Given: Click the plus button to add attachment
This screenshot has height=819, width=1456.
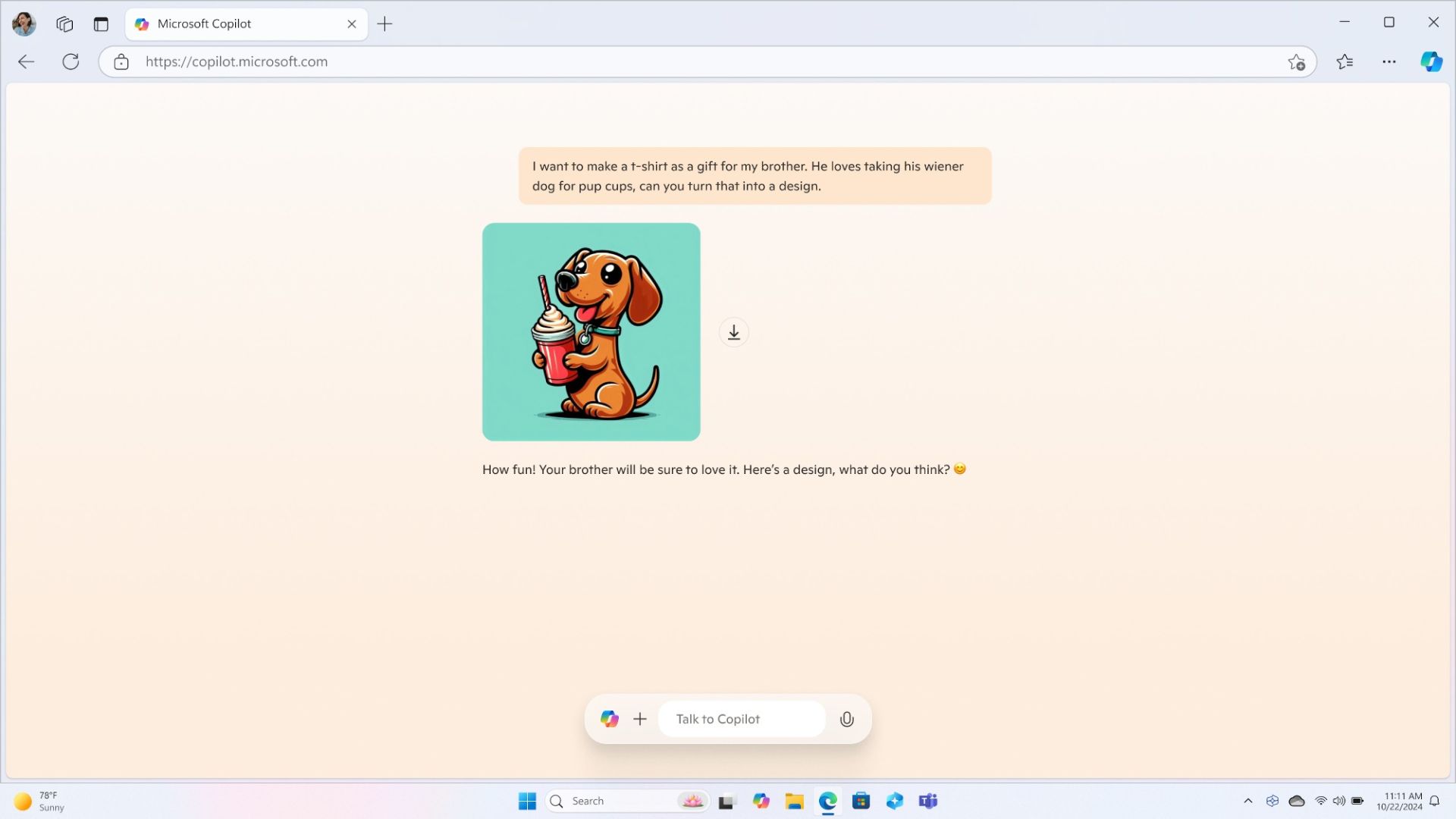Looking at the screenshot, I should (x=640, y=718).
